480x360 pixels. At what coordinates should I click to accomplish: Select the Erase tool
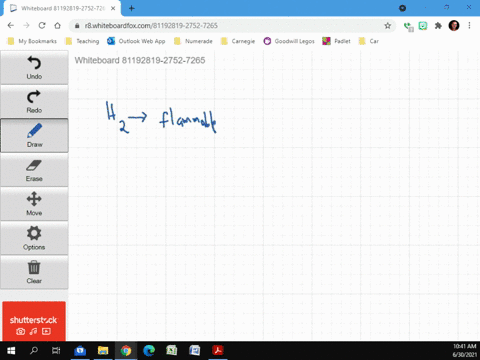tap(34, 170)
